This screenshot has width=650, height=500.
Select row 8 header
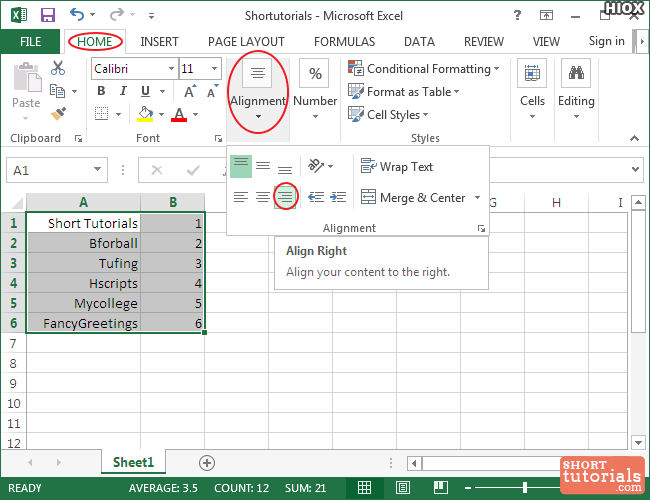click(13, 363)
